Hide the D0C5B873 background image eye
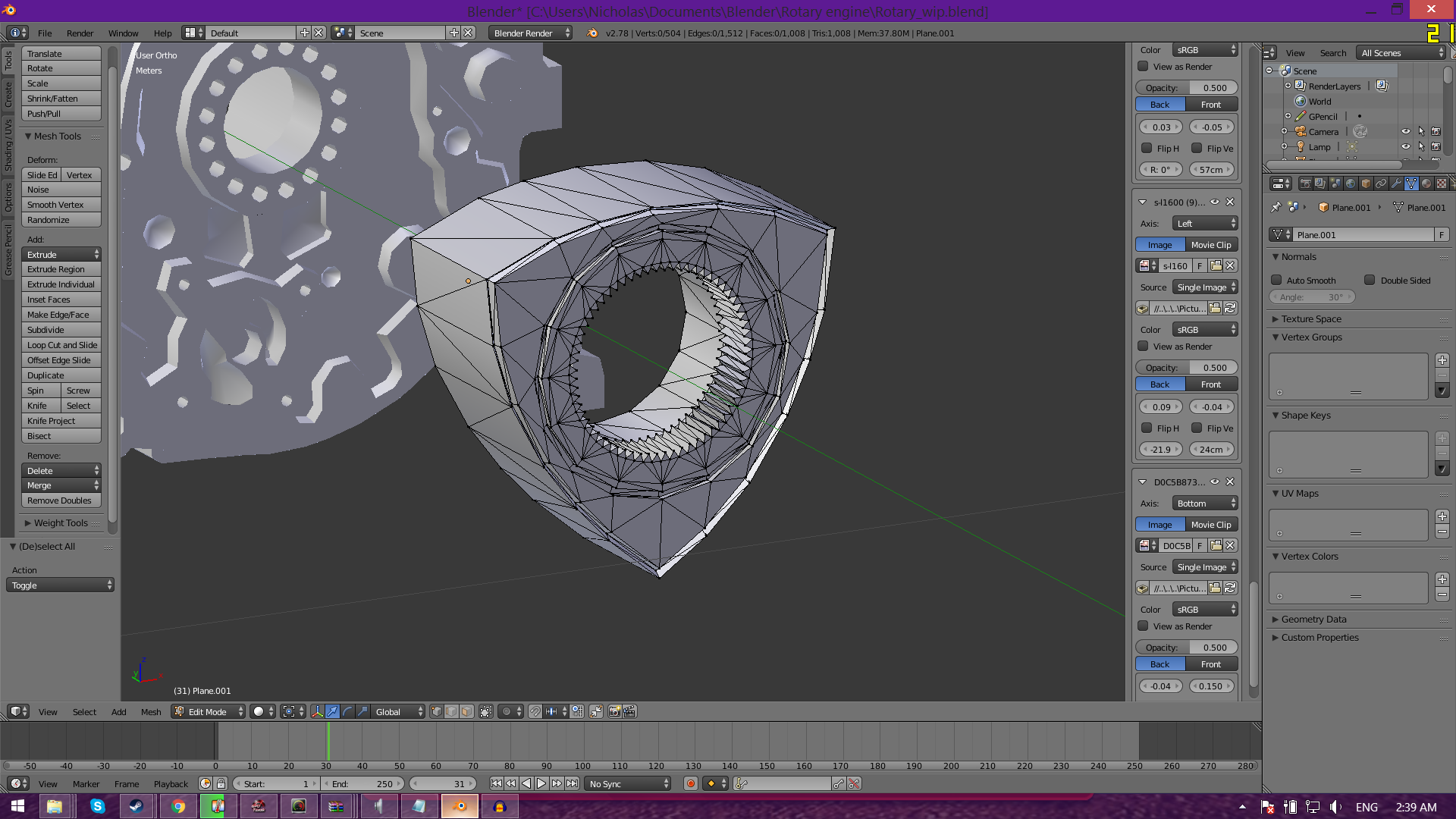The image size is (1456, 819). pyautogui.click(x=1215, y=482)
